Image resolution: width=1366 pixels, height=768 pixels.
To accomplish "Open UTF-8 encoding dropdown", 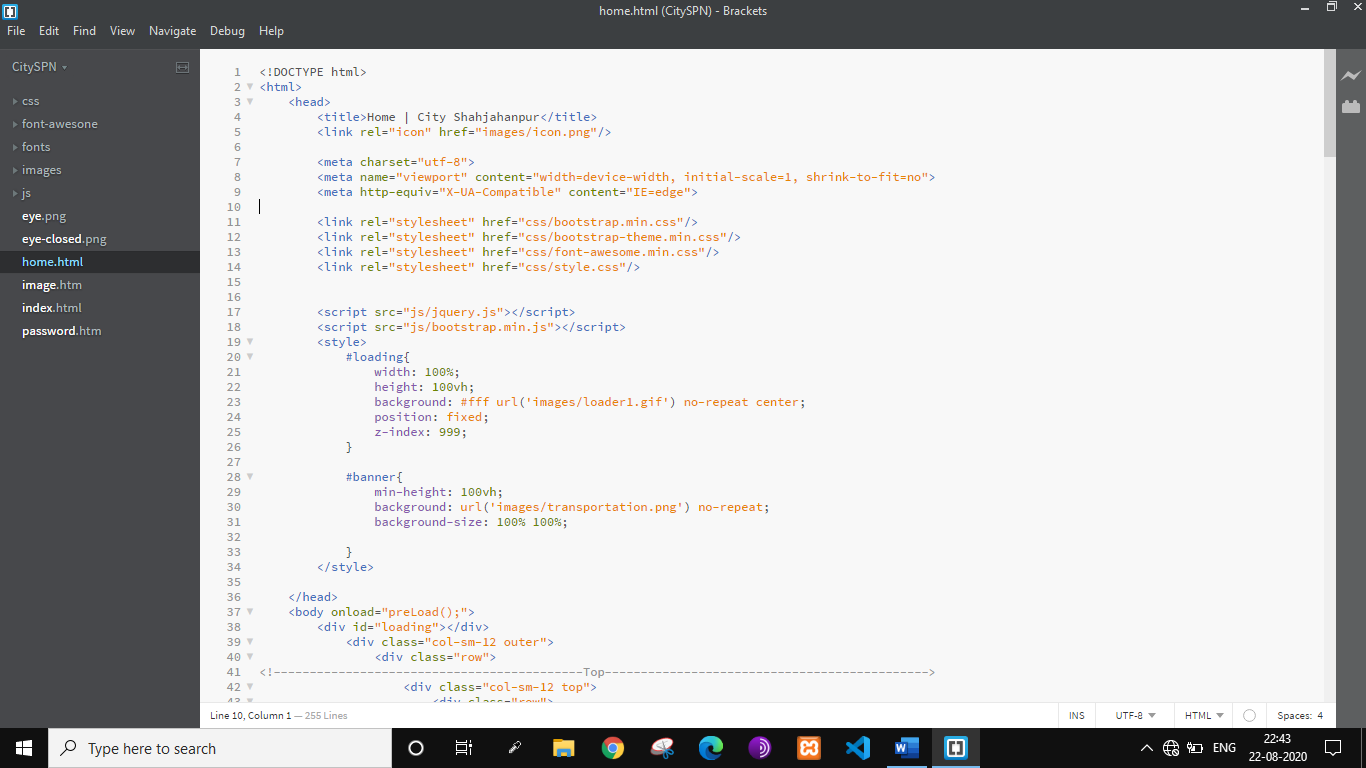I will [x=1135, y=716].
